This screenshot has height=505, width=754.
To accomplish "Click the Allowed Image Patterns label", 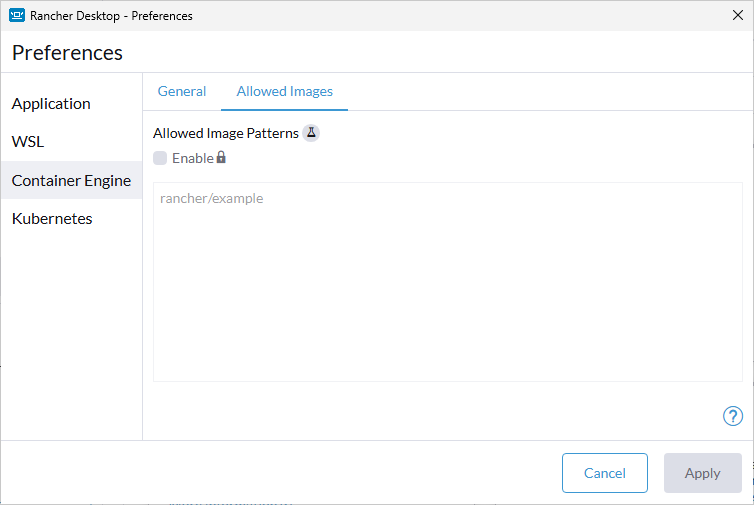I will point(225,133).
